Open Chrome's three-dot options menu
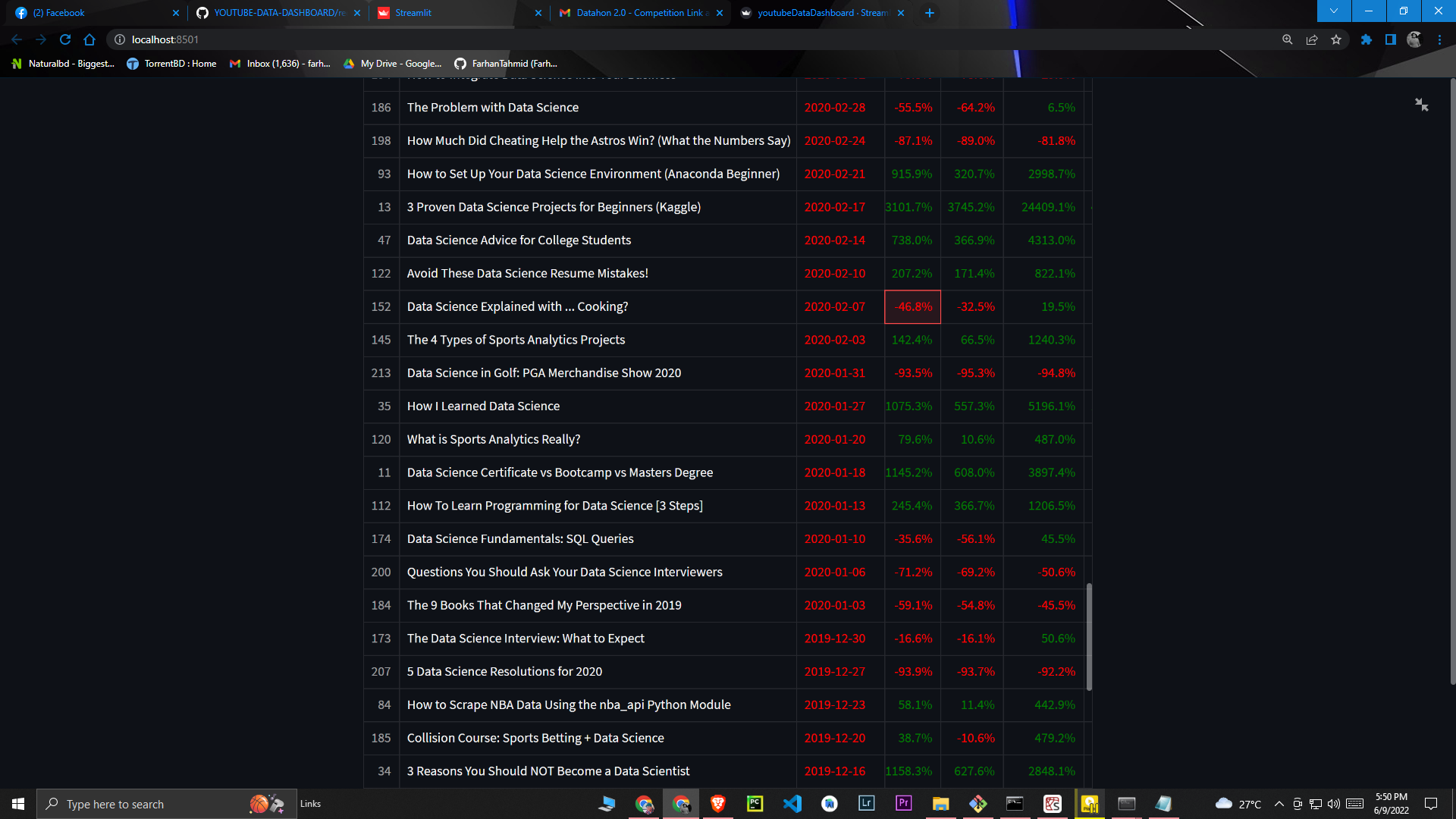Viewport: 1456px width, 819px height. [1440, 39]
